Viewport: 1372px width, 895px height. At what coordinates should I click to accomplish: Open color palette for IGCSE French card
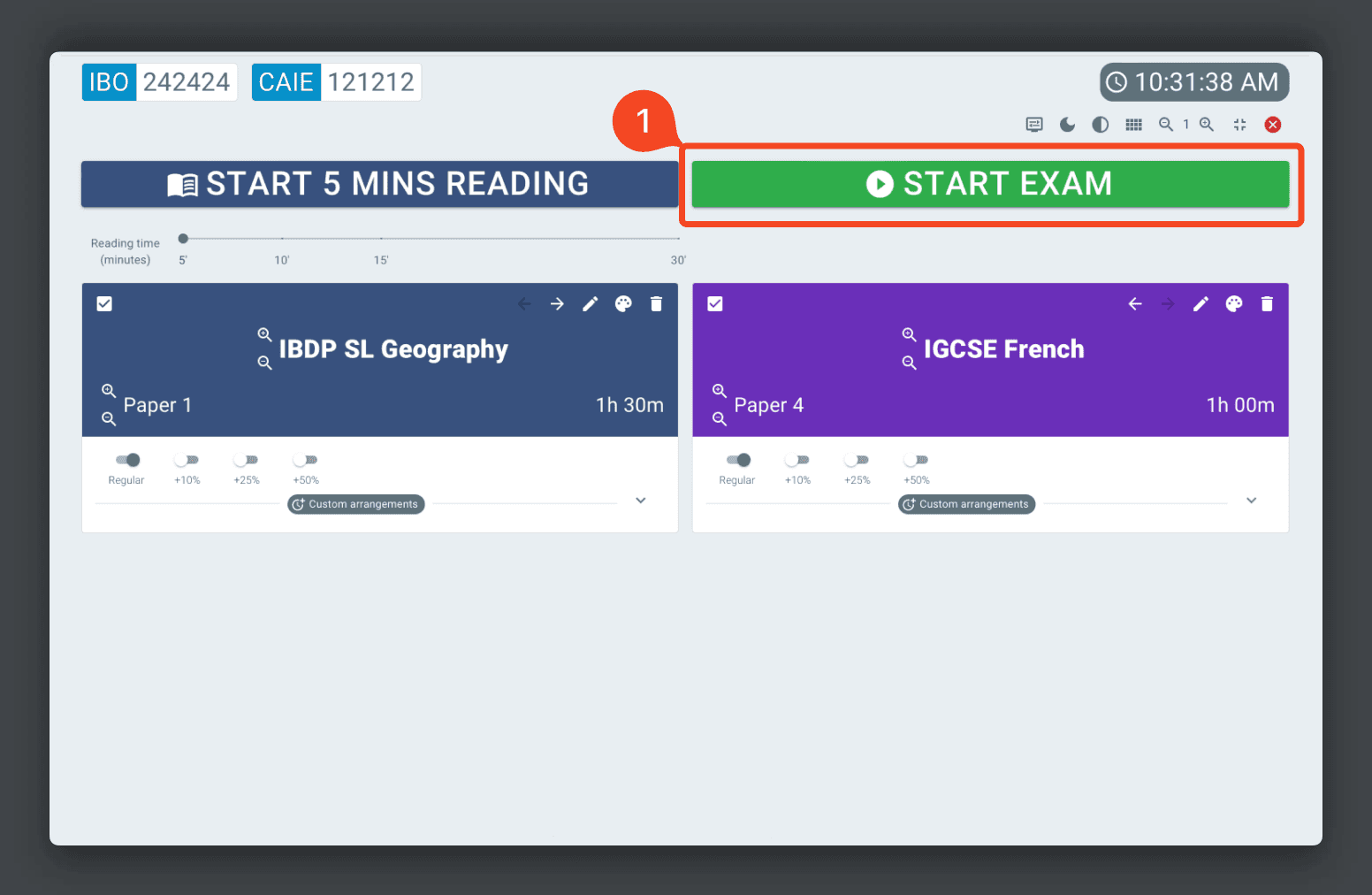coord(1234,304)
